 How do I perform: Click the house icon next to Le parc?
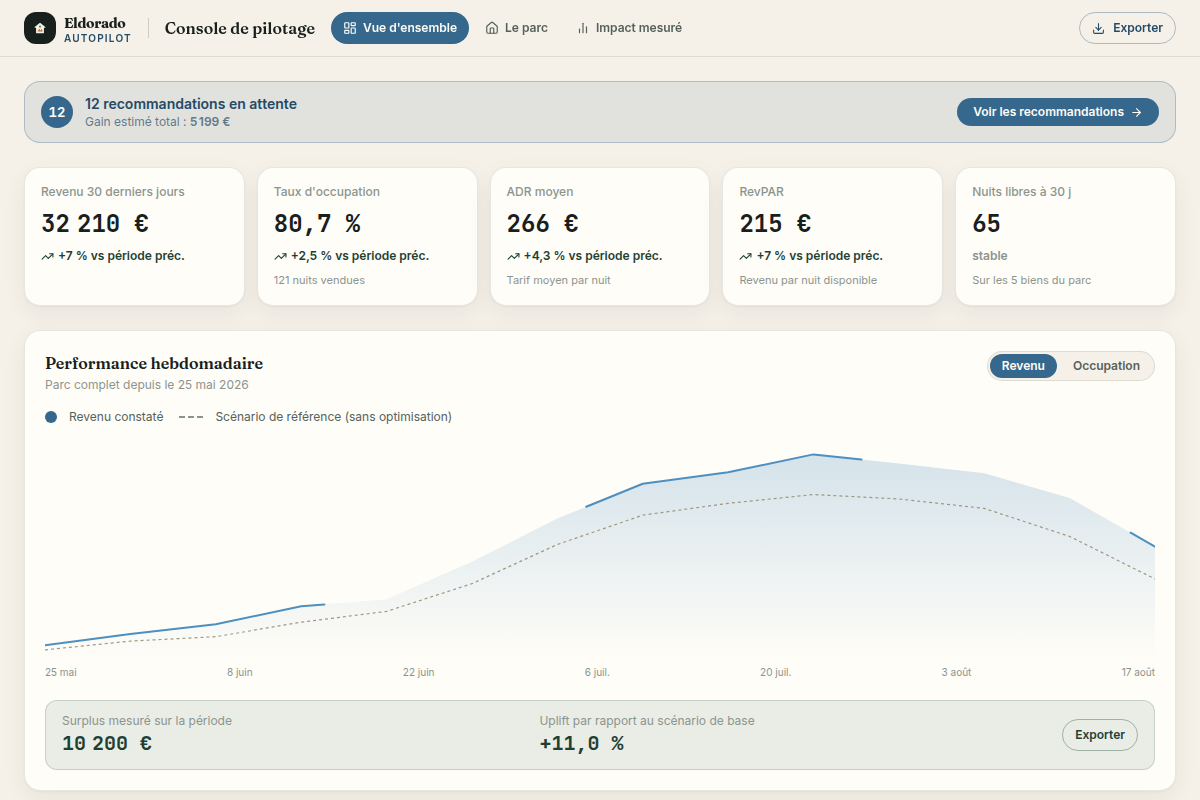point(492,28)
